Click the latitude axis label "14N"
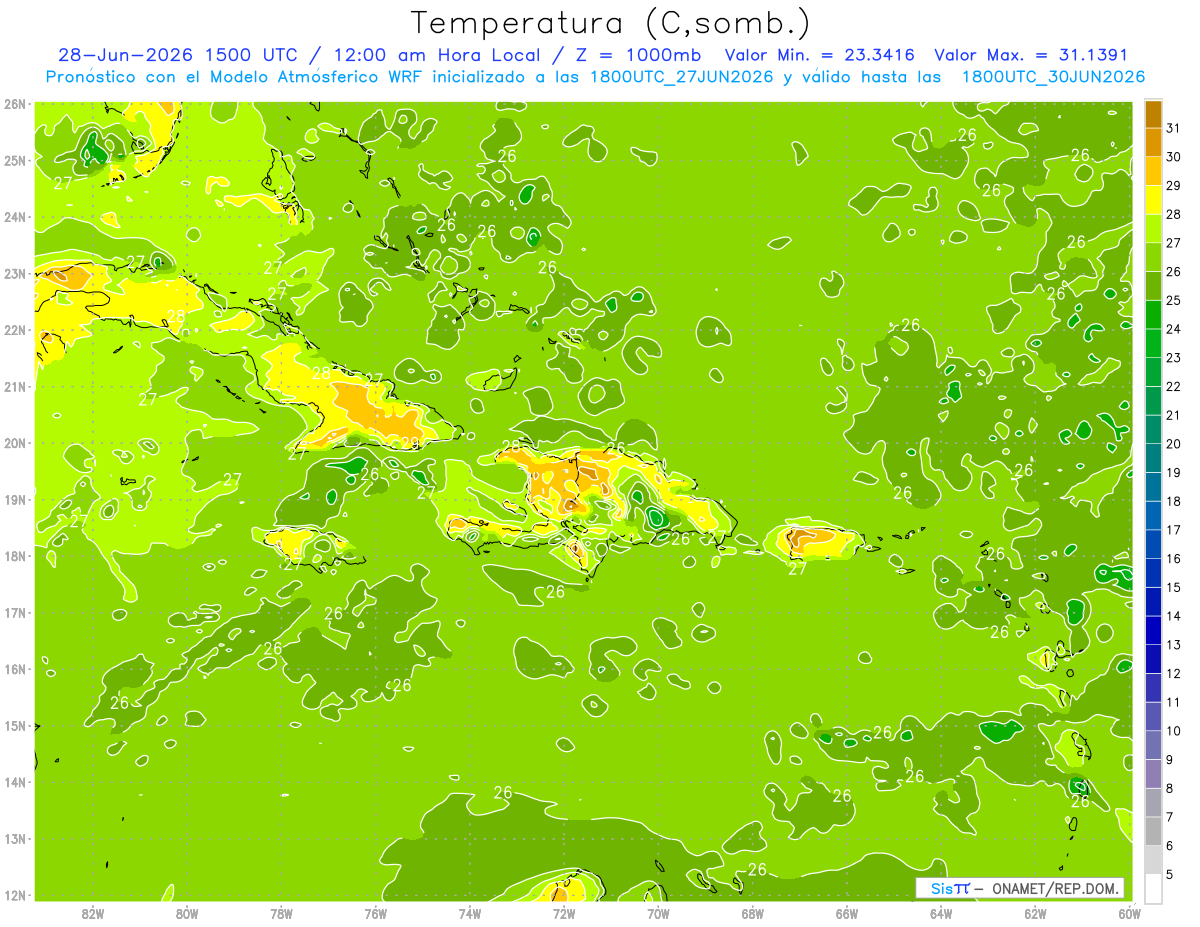 click(15, 782)
